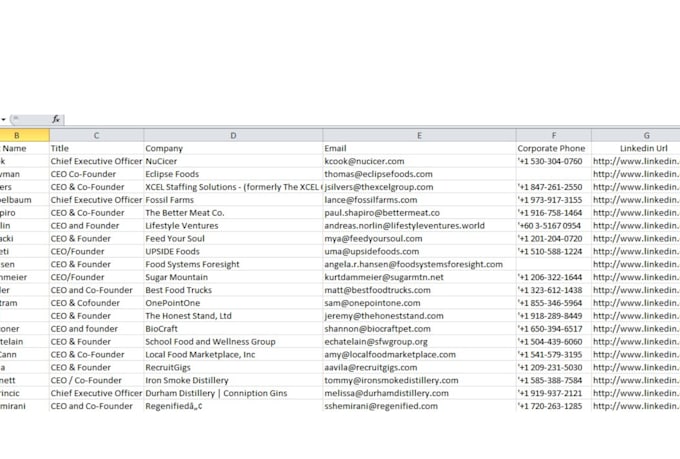Image resolution: width=680 pixels, height=459 pixels.
Task: Click the Title header cell
Action: pyautogui.click(x=96, y=148)
